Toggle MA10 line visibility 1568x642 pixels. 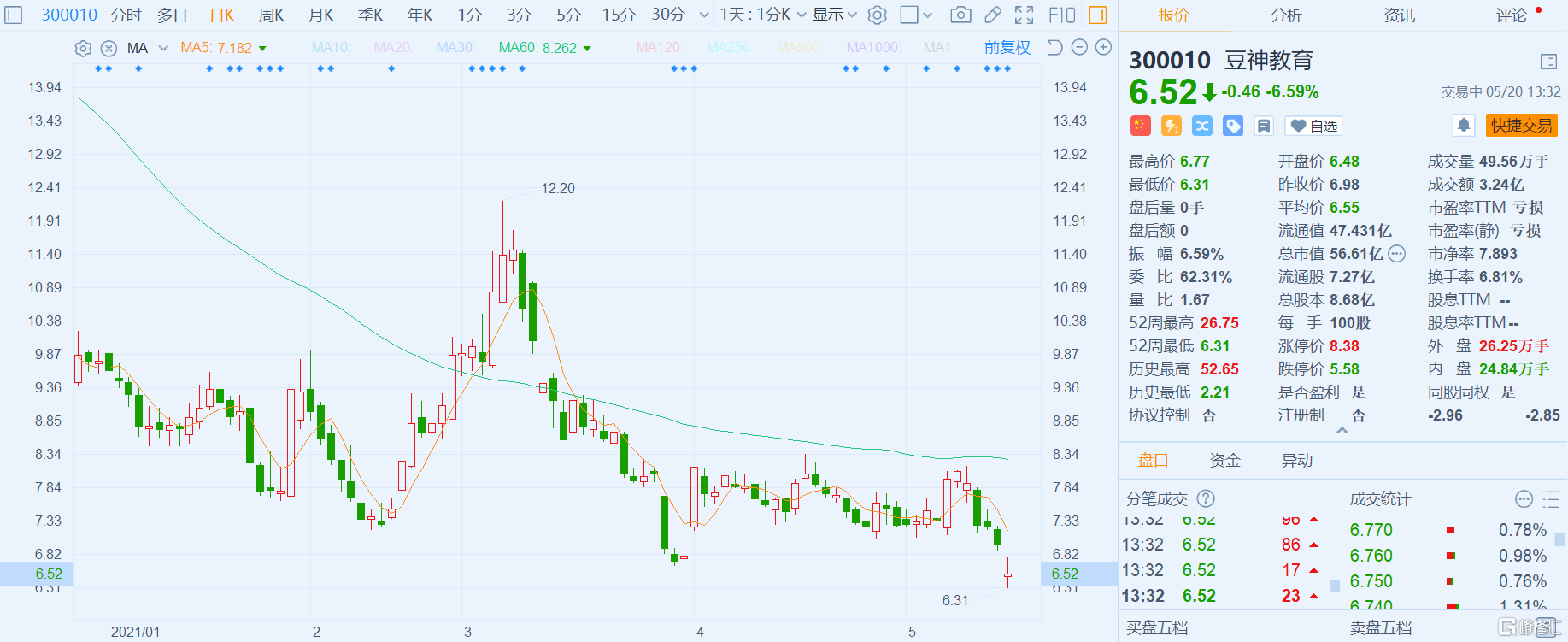point(331,48)
